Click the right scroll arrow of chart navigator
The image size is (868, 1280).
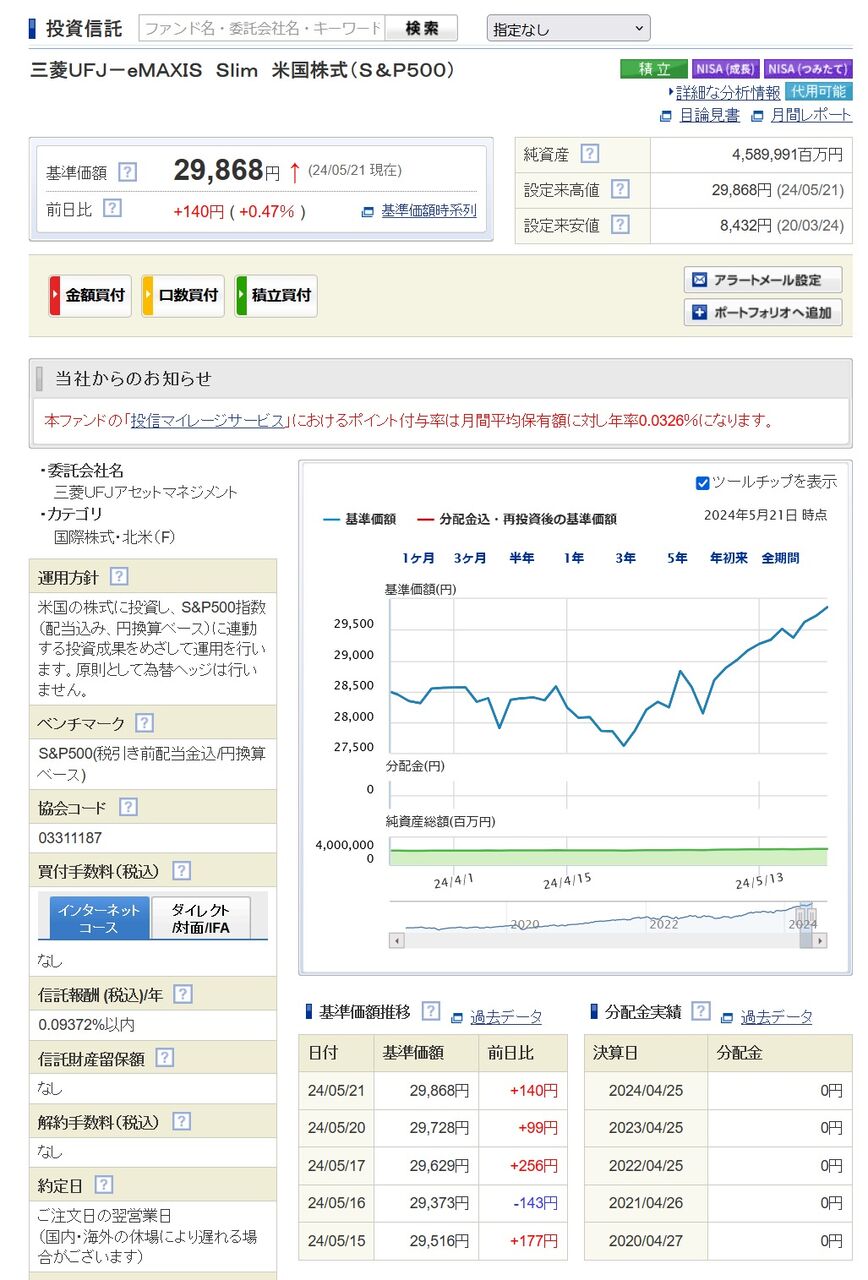pos(822,940)
